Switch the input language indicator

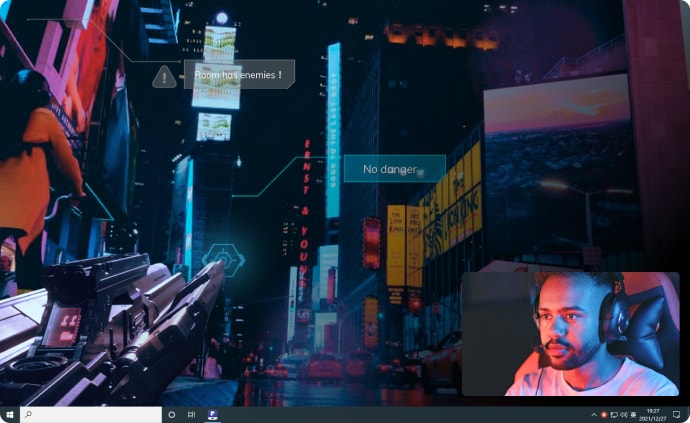tap(633, 415)
